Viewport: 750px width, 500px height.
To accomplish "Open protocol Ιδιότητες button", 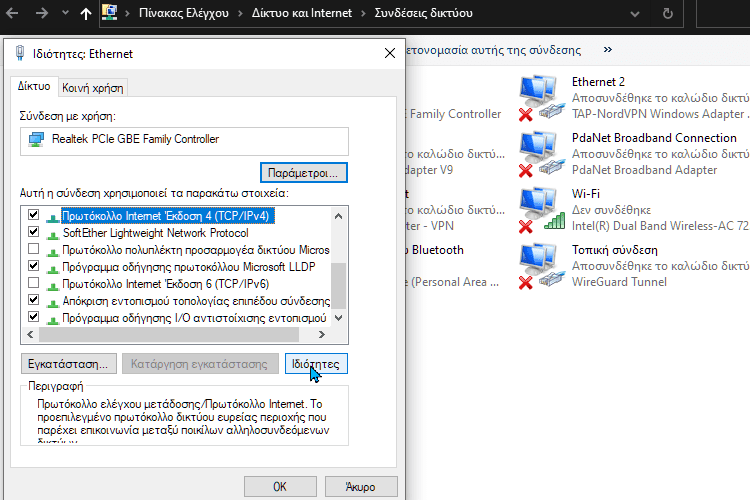I will [x=316, y=364].
